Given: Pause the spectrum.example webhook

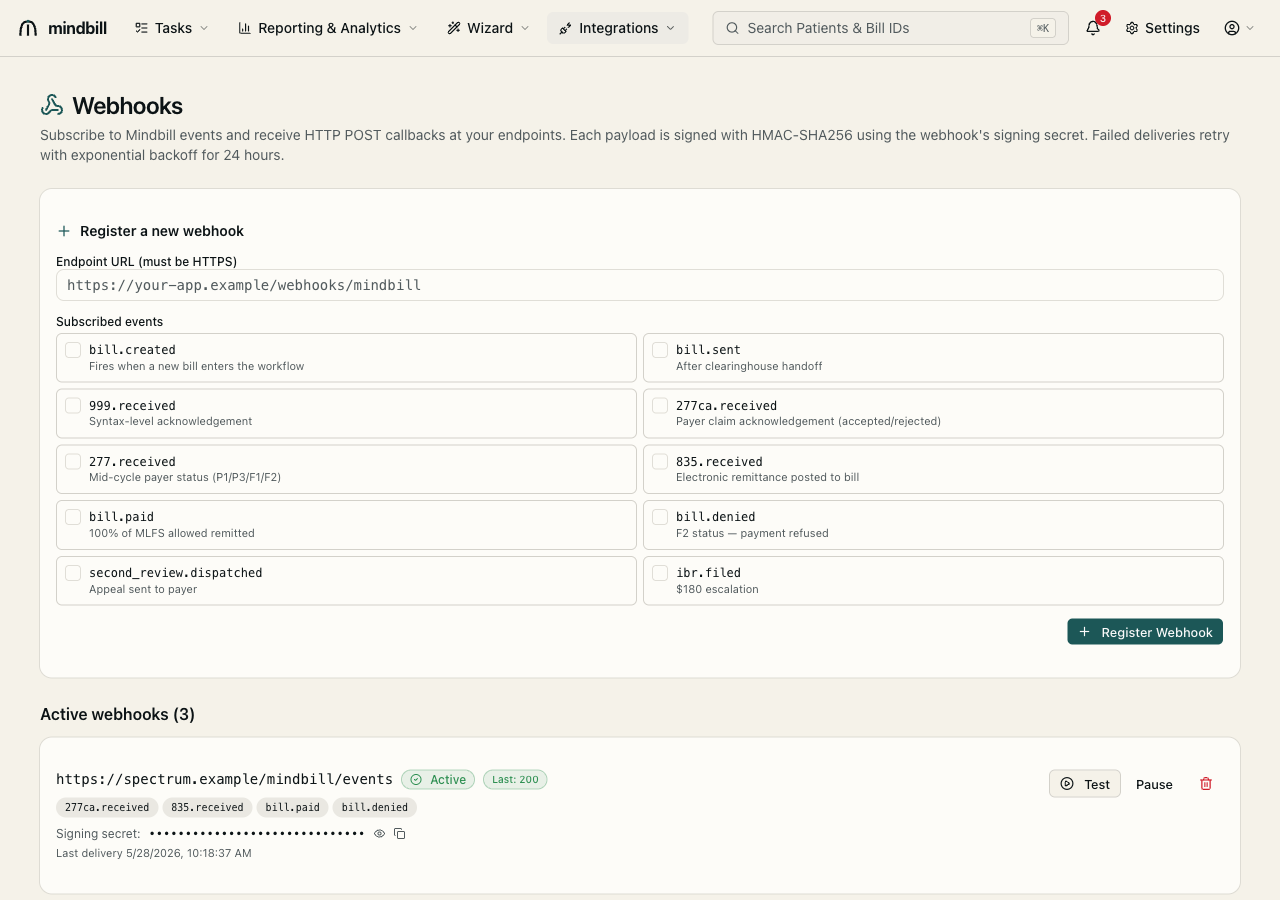Looking at the screenshot, I should point(1154,784).
